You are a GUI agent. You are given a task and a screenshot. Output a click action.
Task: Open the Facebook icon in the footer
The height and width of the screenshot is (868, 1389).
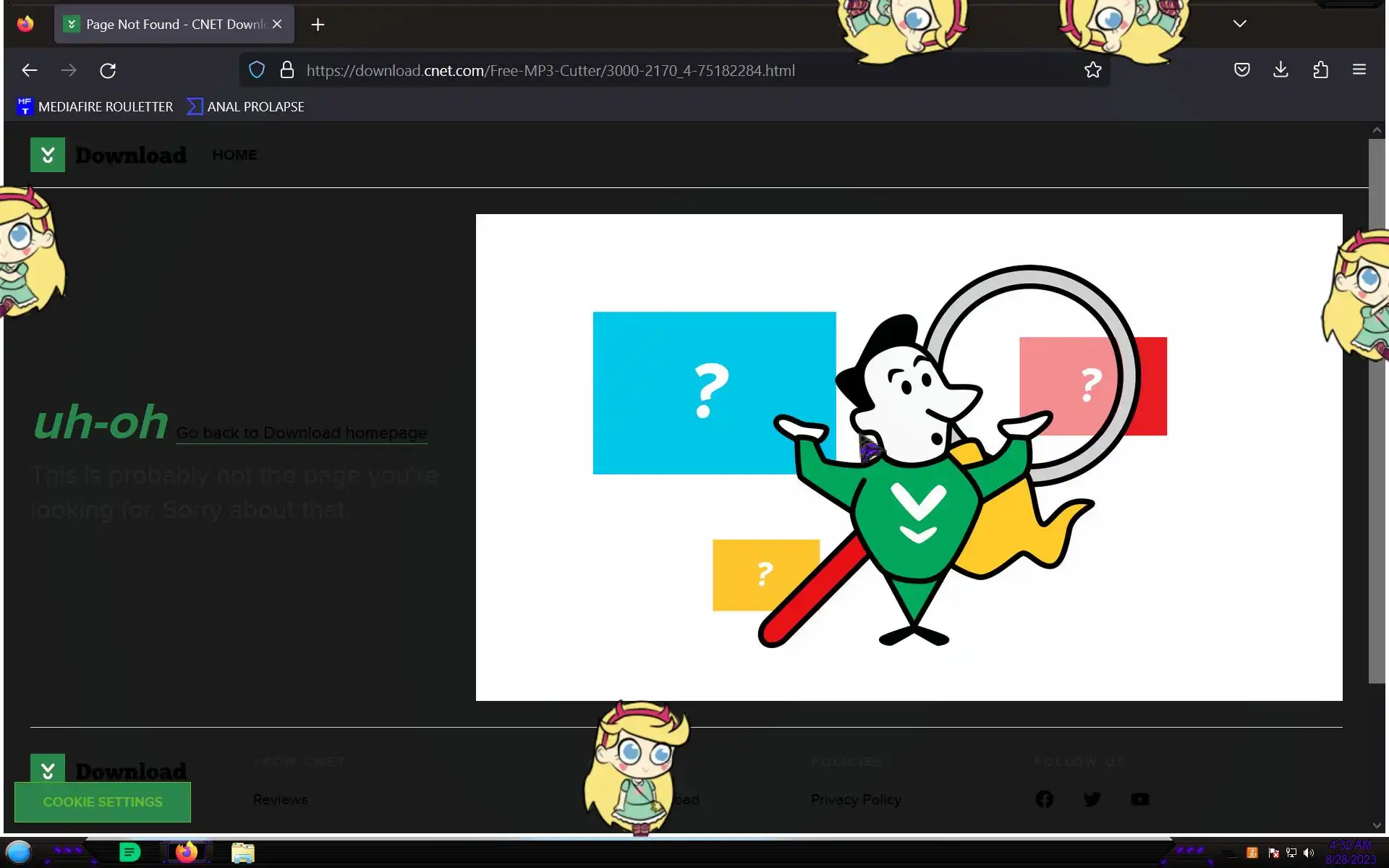click(1044, 799)
